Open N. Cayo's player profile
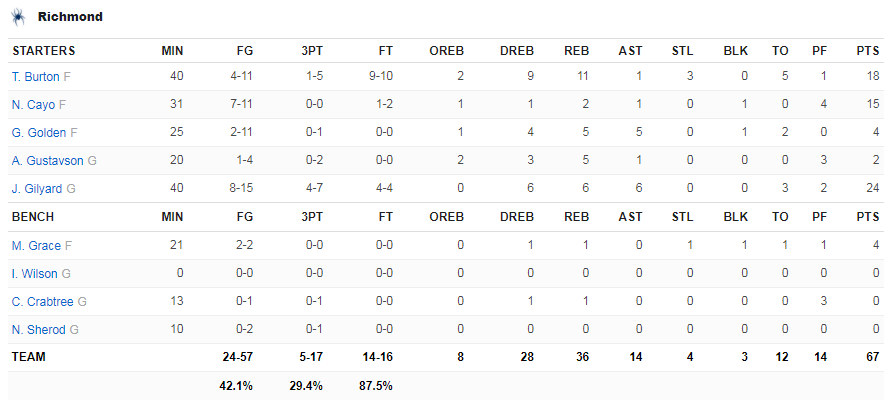Viewport: 891px width, 401px height. pos(33,105)
